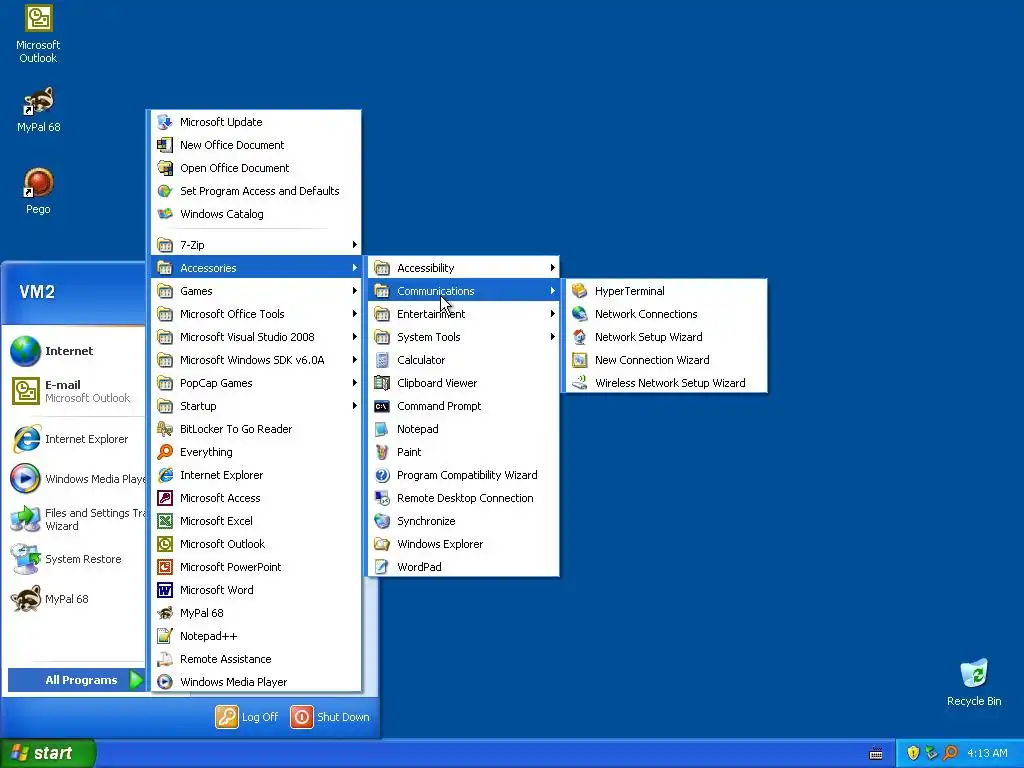Start the Network Setup Wizard
Image resolution: width=1024 pixels, height=768 pixels.
[x=665, y=337]
